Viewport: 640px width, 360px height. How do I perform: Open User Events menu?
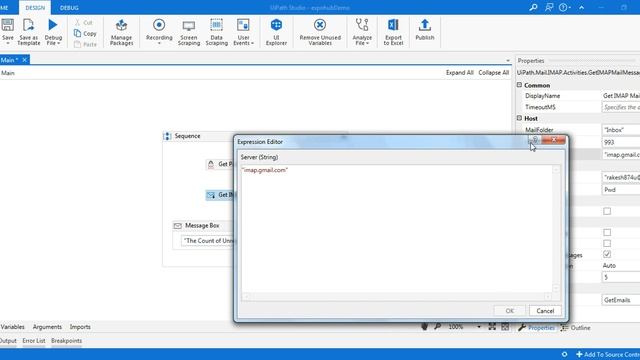tap(243, 32)
